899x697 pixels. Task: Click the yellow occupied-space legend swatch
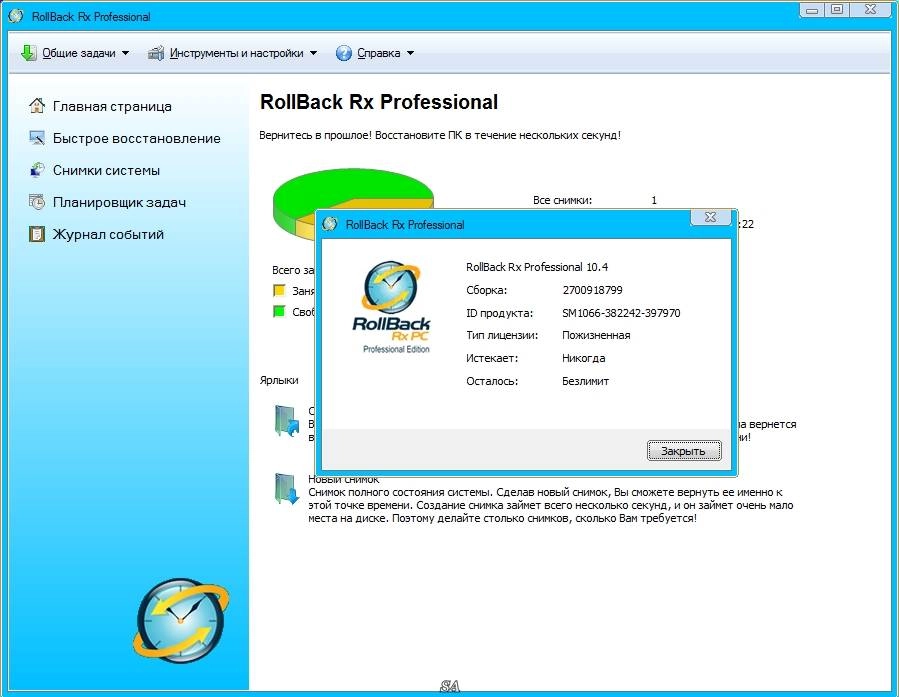point(279,290)
